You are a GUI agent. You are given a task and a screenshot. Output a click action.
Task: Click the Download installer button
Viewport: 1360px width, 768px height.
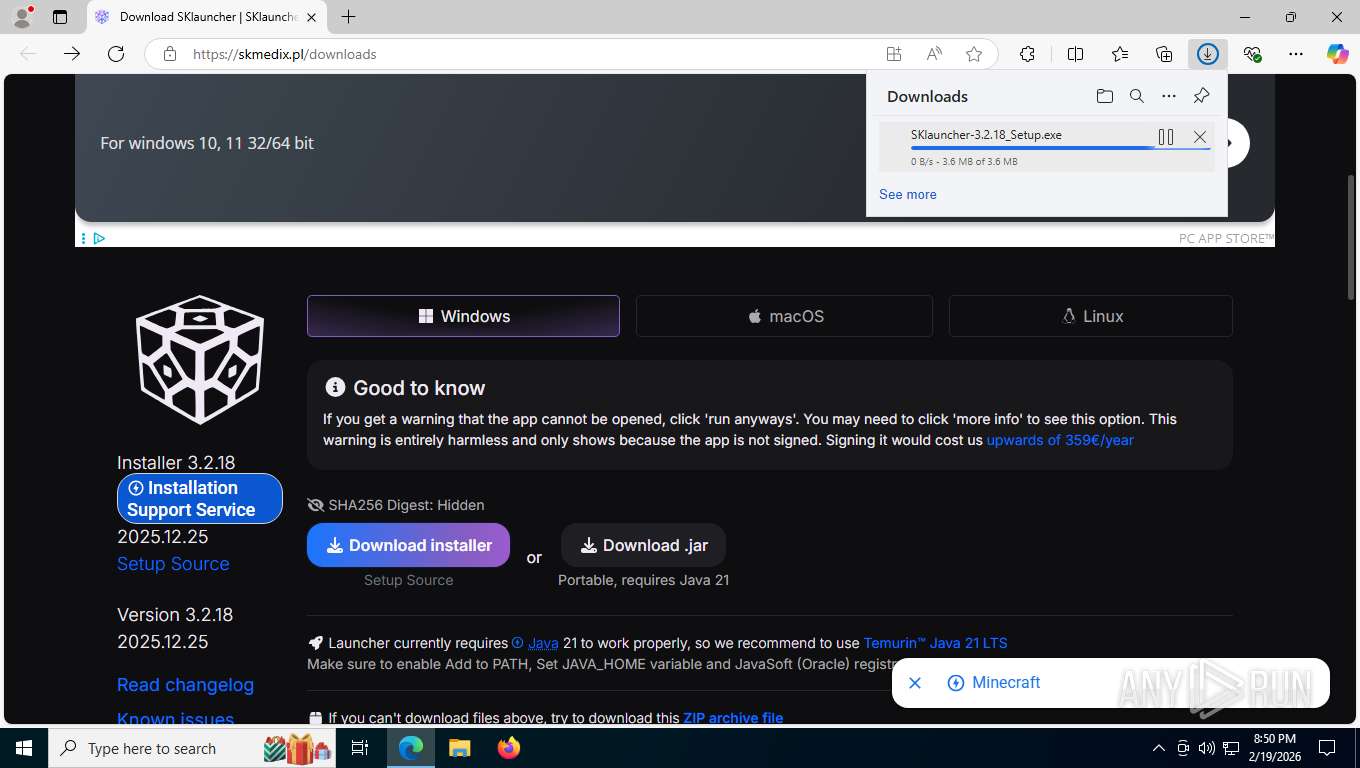(x=408, y=545)
